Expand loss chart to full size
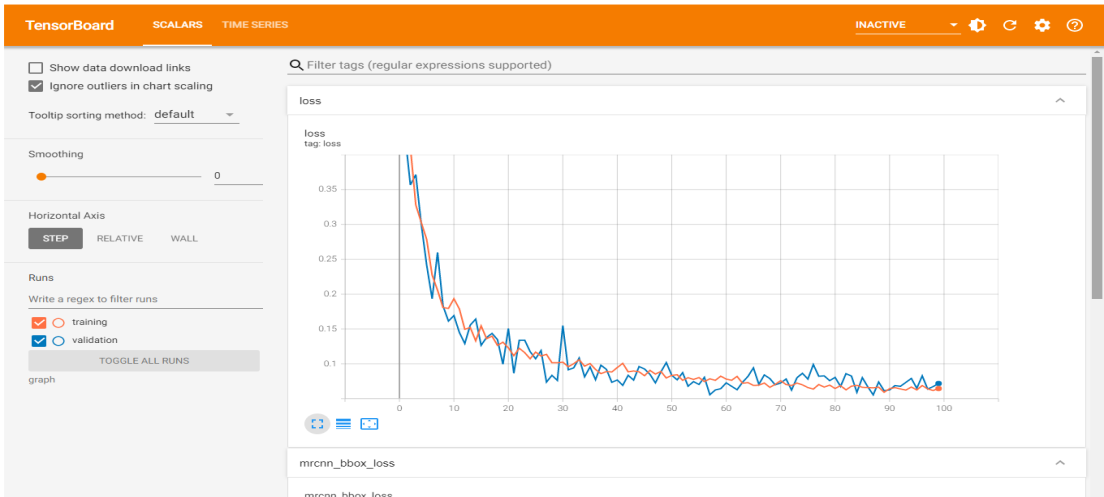Viewport: 1104px width, 497px height. point(317,423)
